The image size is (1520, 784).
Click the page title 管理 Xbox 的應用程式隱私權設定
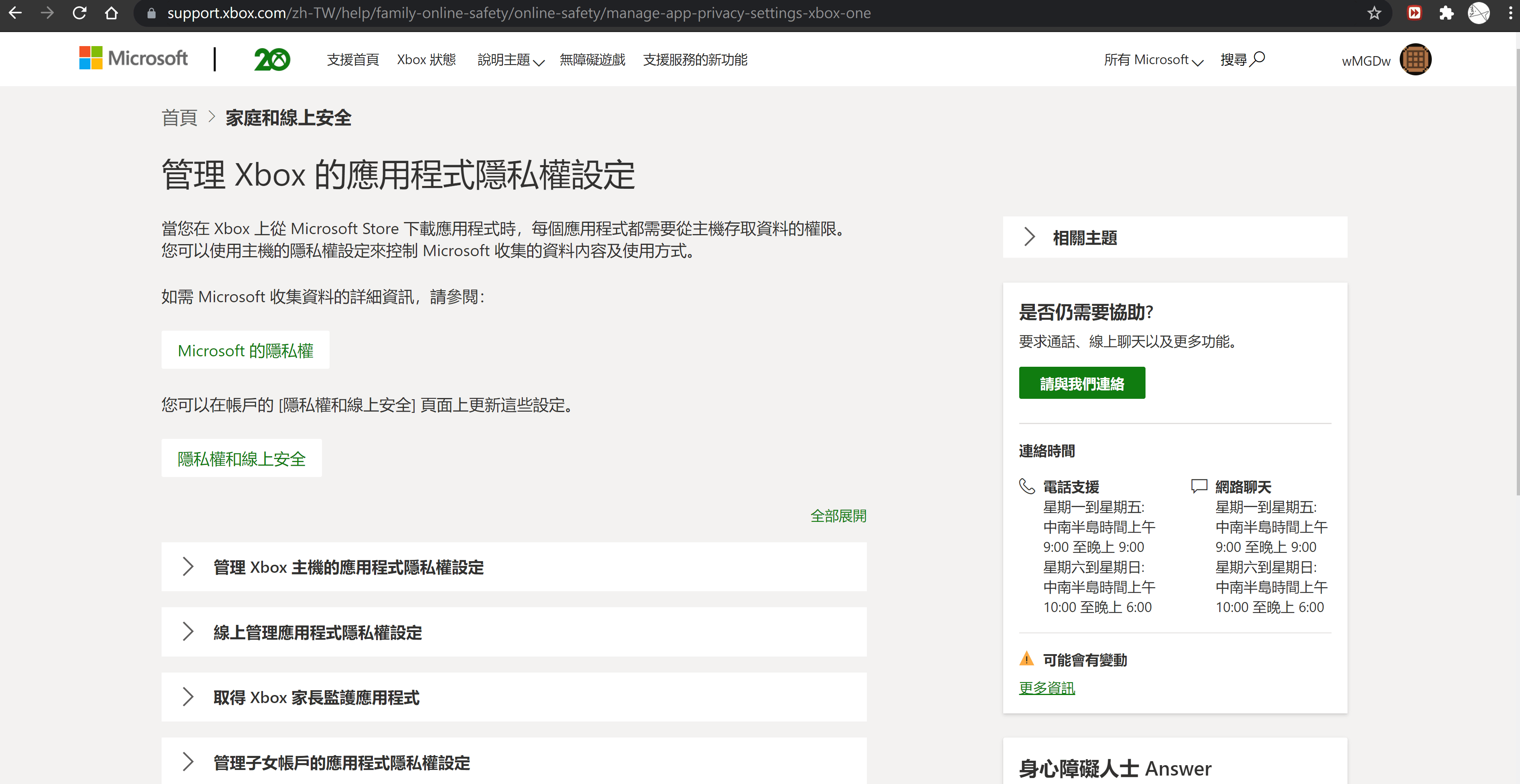tap(398, 175)
